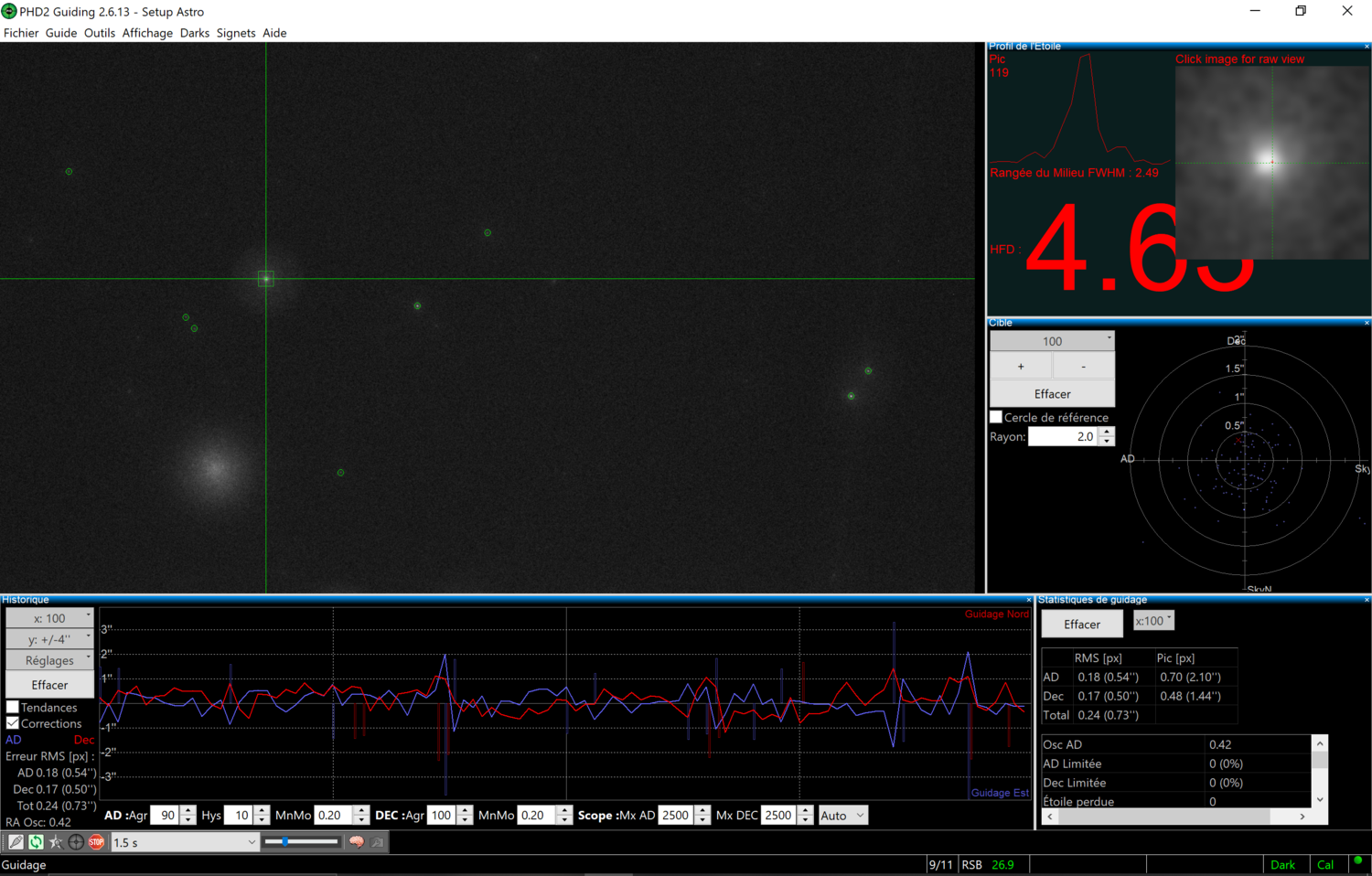Click the selected guide star box in the image
This screenshot has height=876, width=1372.
coord(266,278)
